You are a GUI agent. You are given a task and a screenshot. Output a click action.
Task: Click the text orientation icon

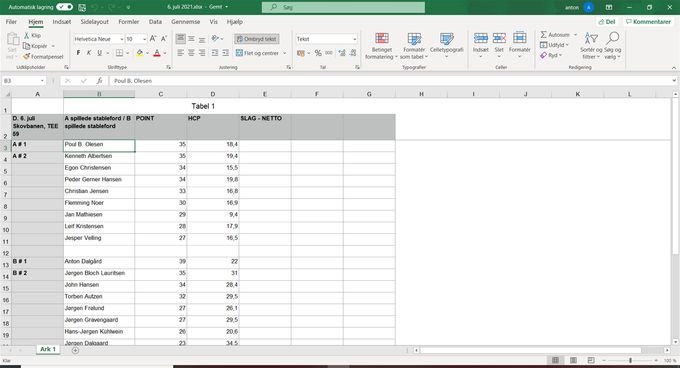click(215, 39)
